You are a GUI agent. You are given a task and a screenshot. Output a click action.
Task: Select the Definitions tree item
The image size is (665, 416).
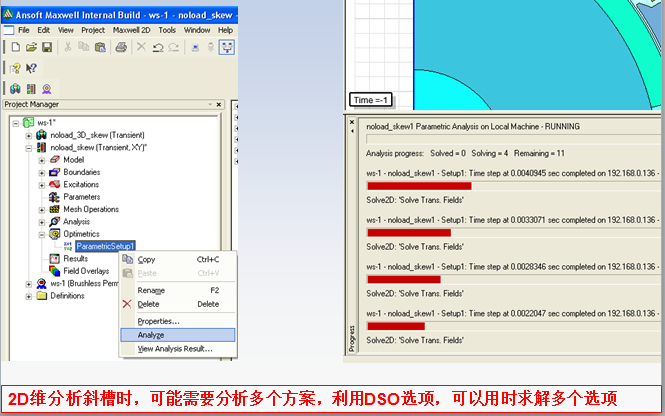(x=67, y=296)
